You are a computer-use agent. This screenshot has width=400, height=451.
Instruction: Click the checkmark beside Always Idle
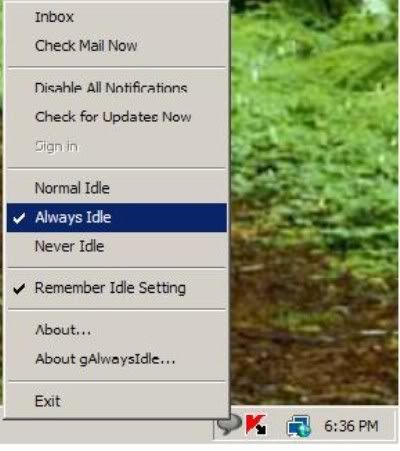click(x=19, y=218)
